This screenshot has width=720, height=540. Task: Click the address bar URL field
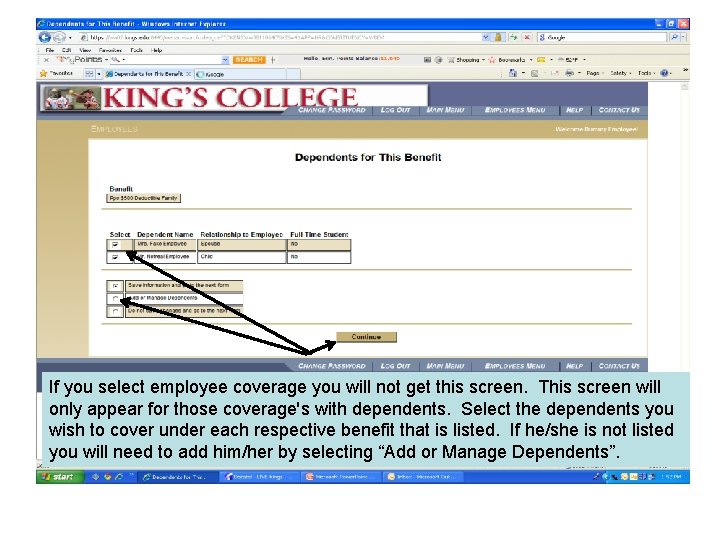pos(280,38)
